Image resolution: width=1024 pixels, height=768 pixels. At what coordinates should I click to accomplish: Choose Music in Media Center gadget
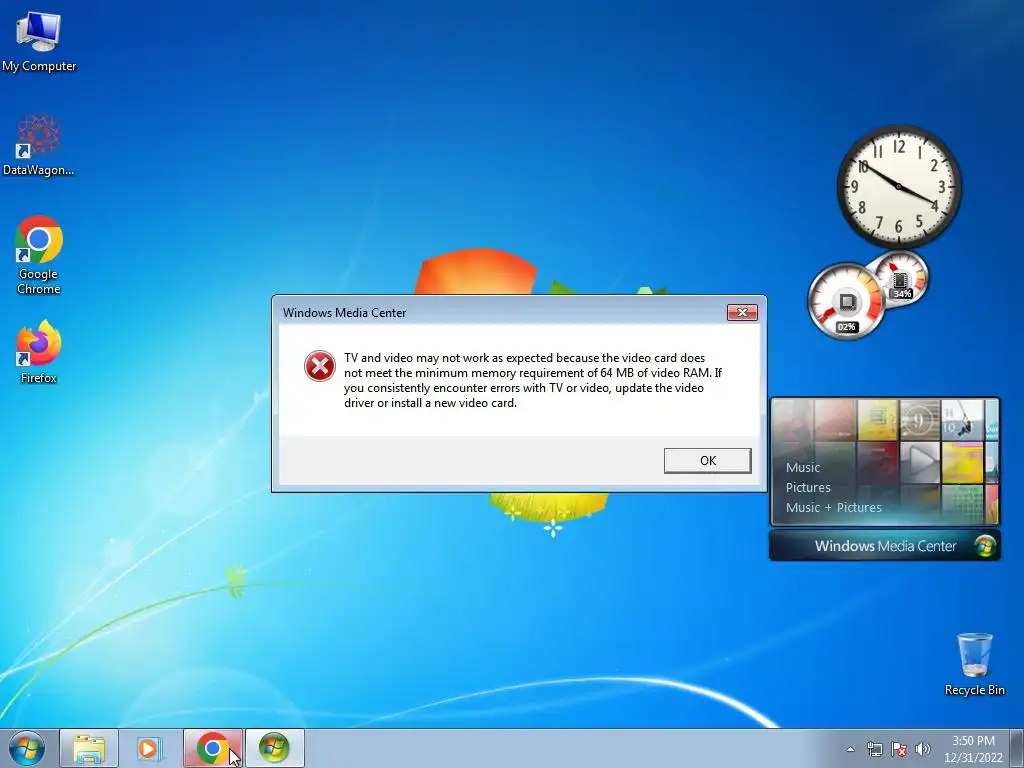[803, 468]
